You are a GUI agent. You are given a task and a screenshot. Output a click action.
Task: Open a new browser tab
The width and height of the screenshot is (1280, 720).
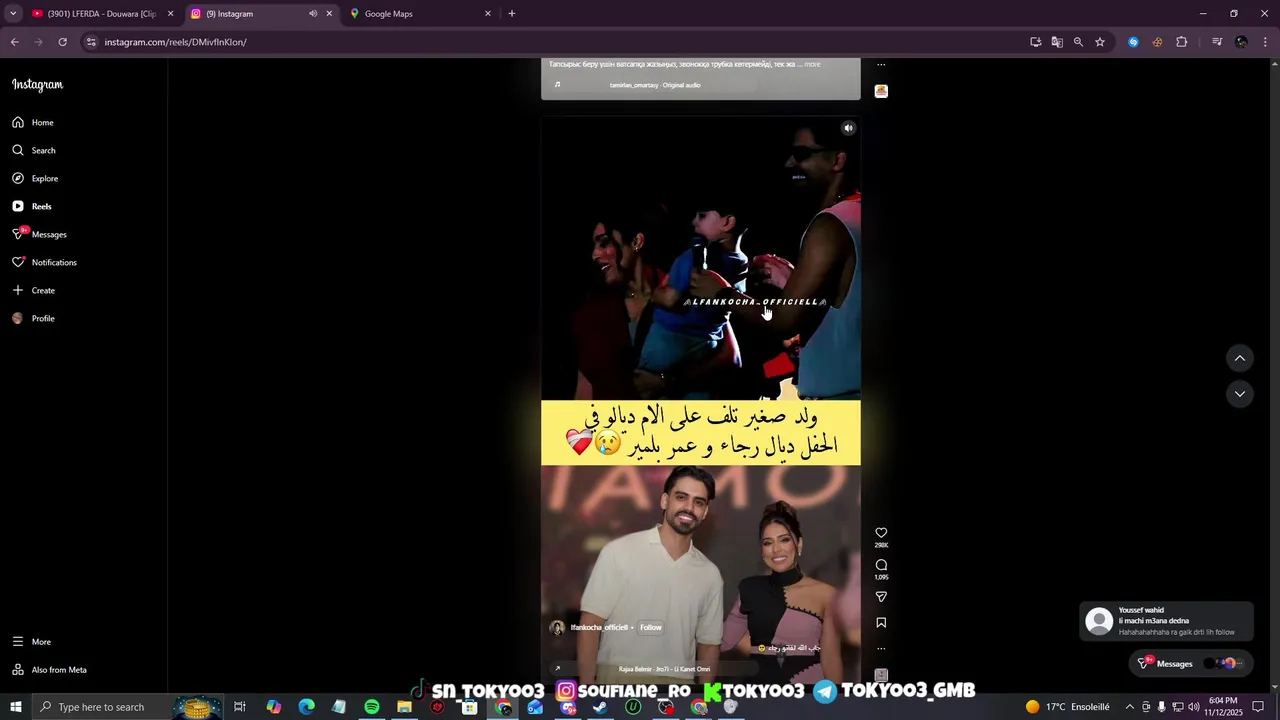[x=512, y=14]
